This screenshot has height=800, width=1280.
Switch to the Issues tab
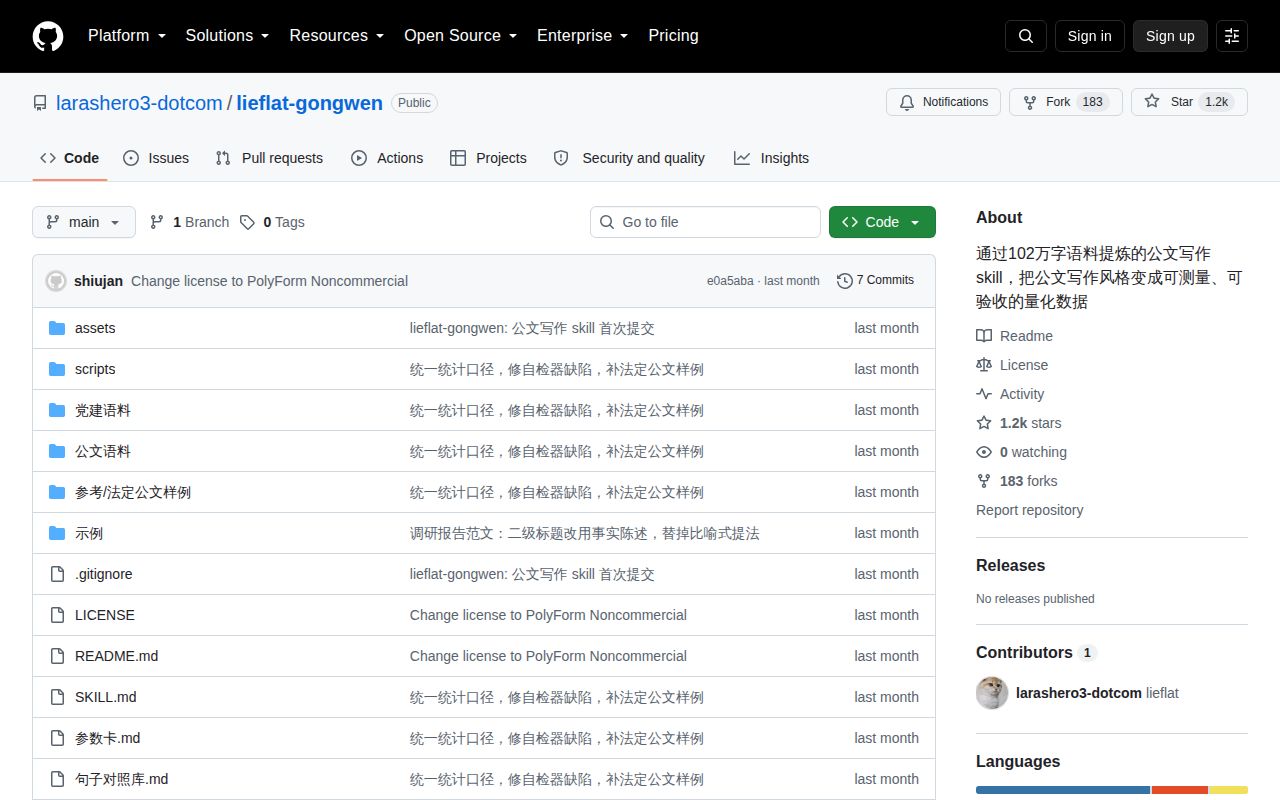156,158
